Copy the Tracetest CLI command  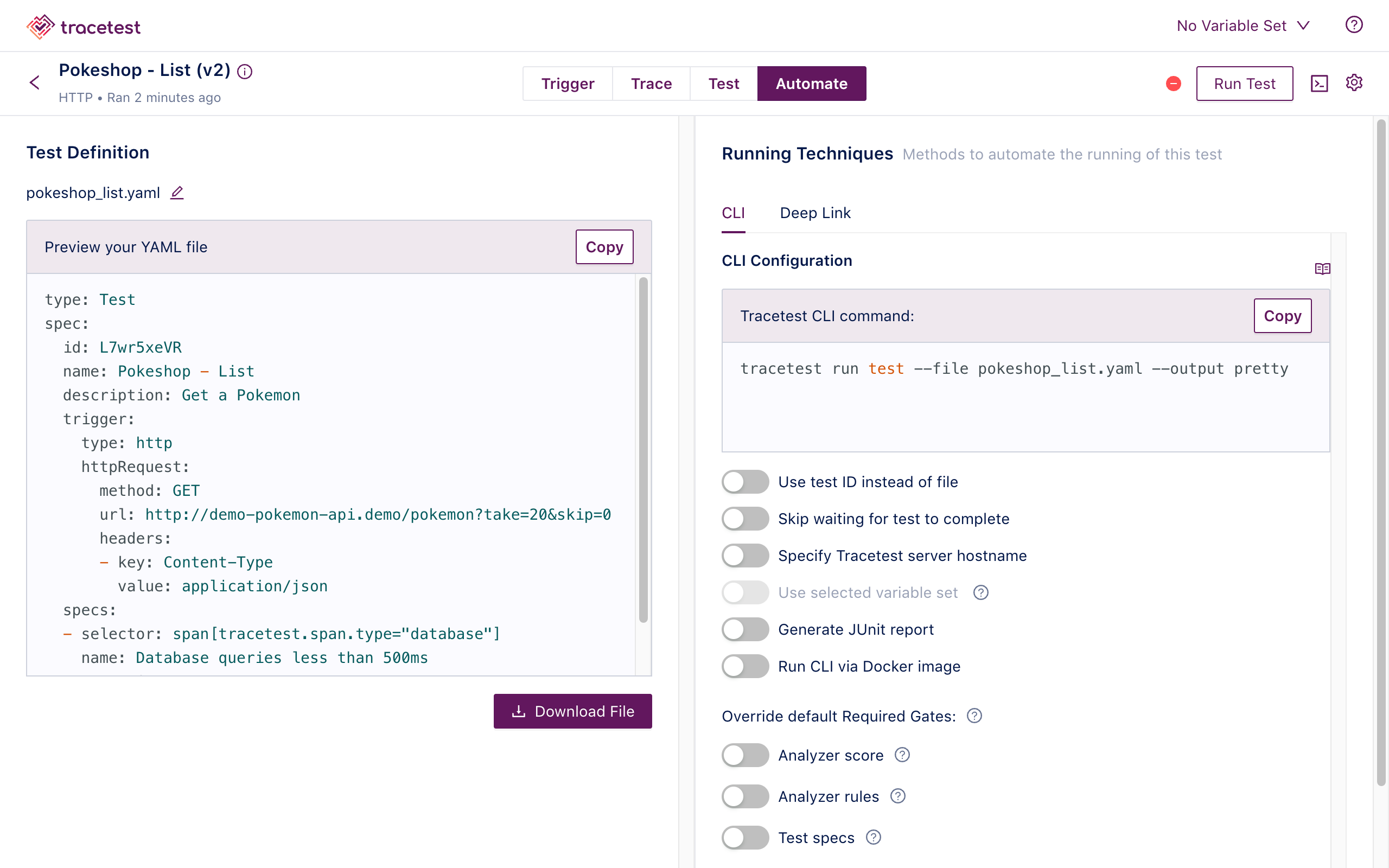point(1283,316)
